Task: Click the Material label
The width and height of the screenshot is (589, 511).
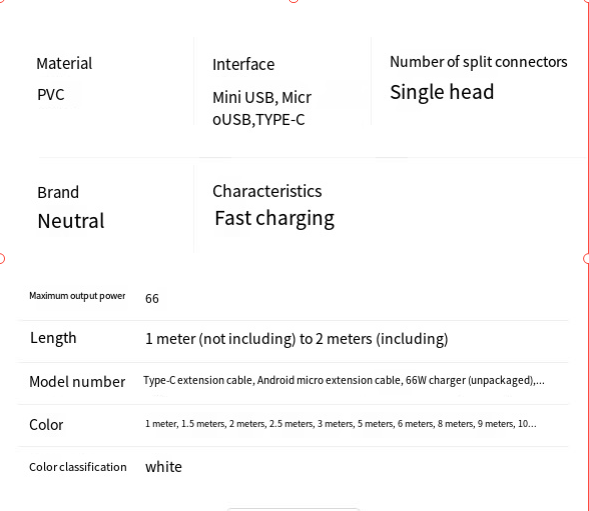Action: pos(64,63)
